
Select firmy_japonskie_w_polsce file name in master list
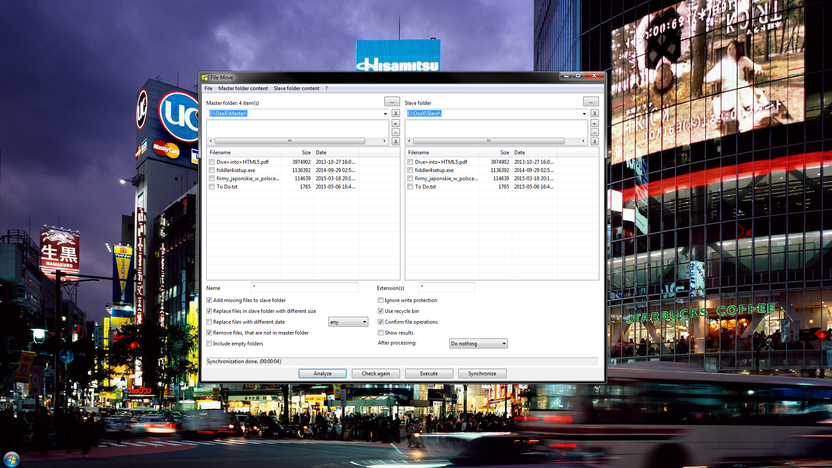(248, 179)
